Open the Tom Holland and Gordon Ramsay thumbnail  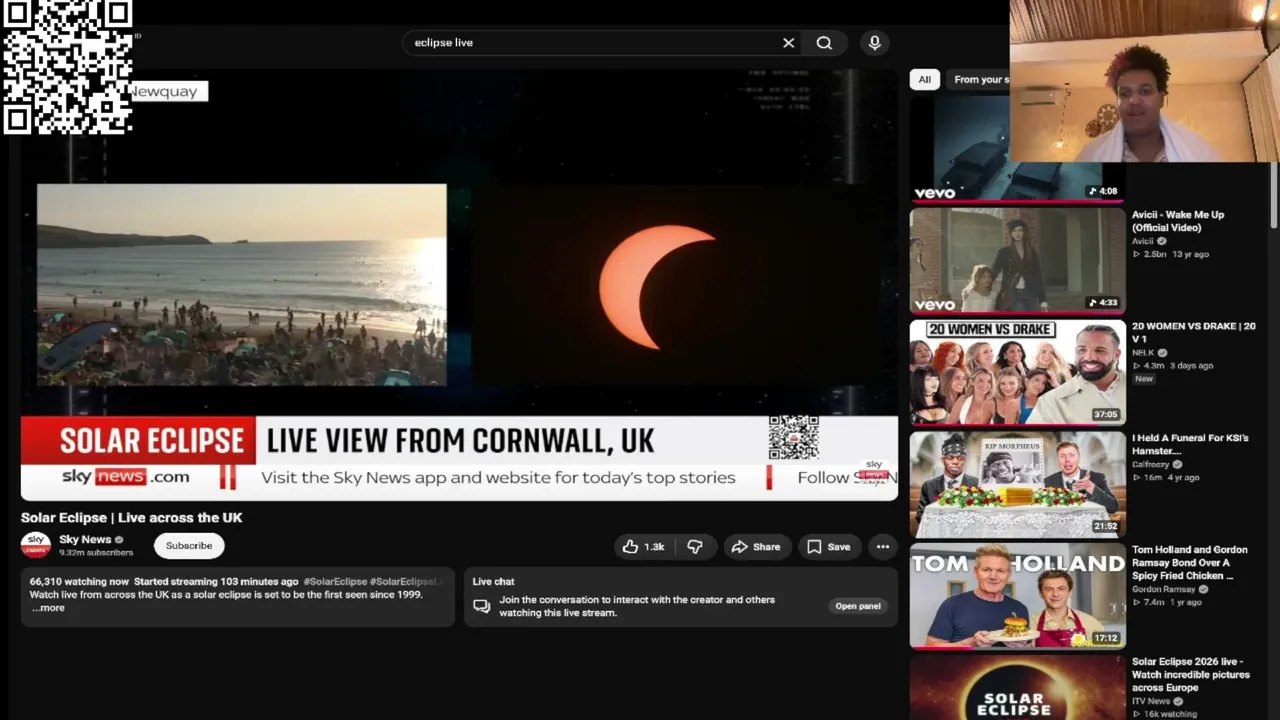[1017, 596]
